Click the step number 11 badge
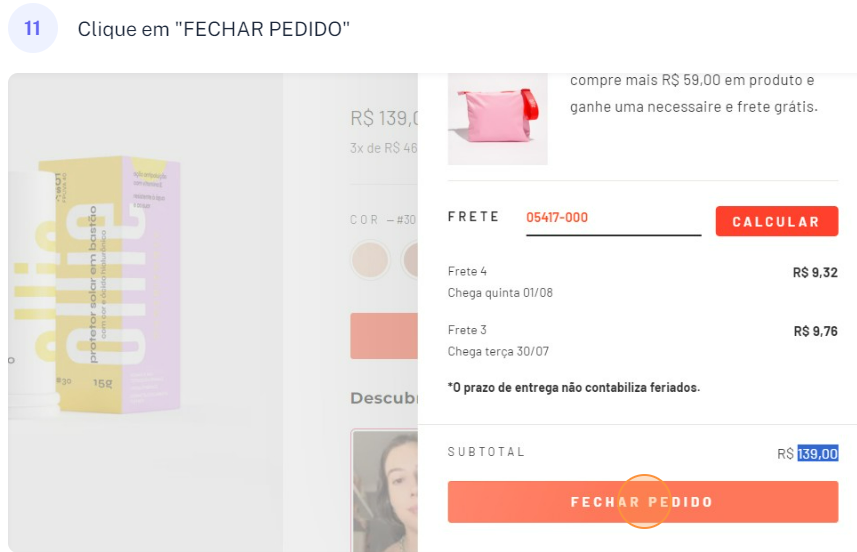The height and width of the screenshot is (552, 857). pos(33,28)
